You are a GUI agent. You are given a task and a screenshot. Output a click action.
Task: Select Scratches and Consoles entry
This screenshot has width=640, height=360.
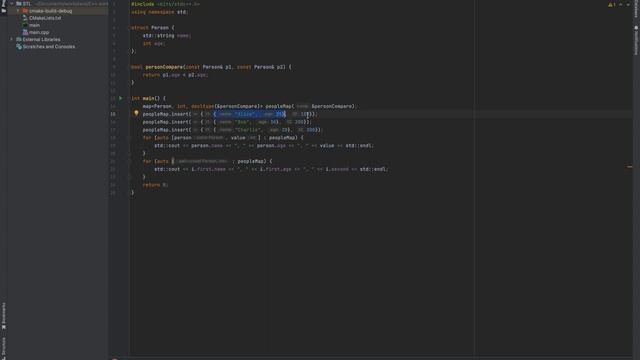pos(49,47)
